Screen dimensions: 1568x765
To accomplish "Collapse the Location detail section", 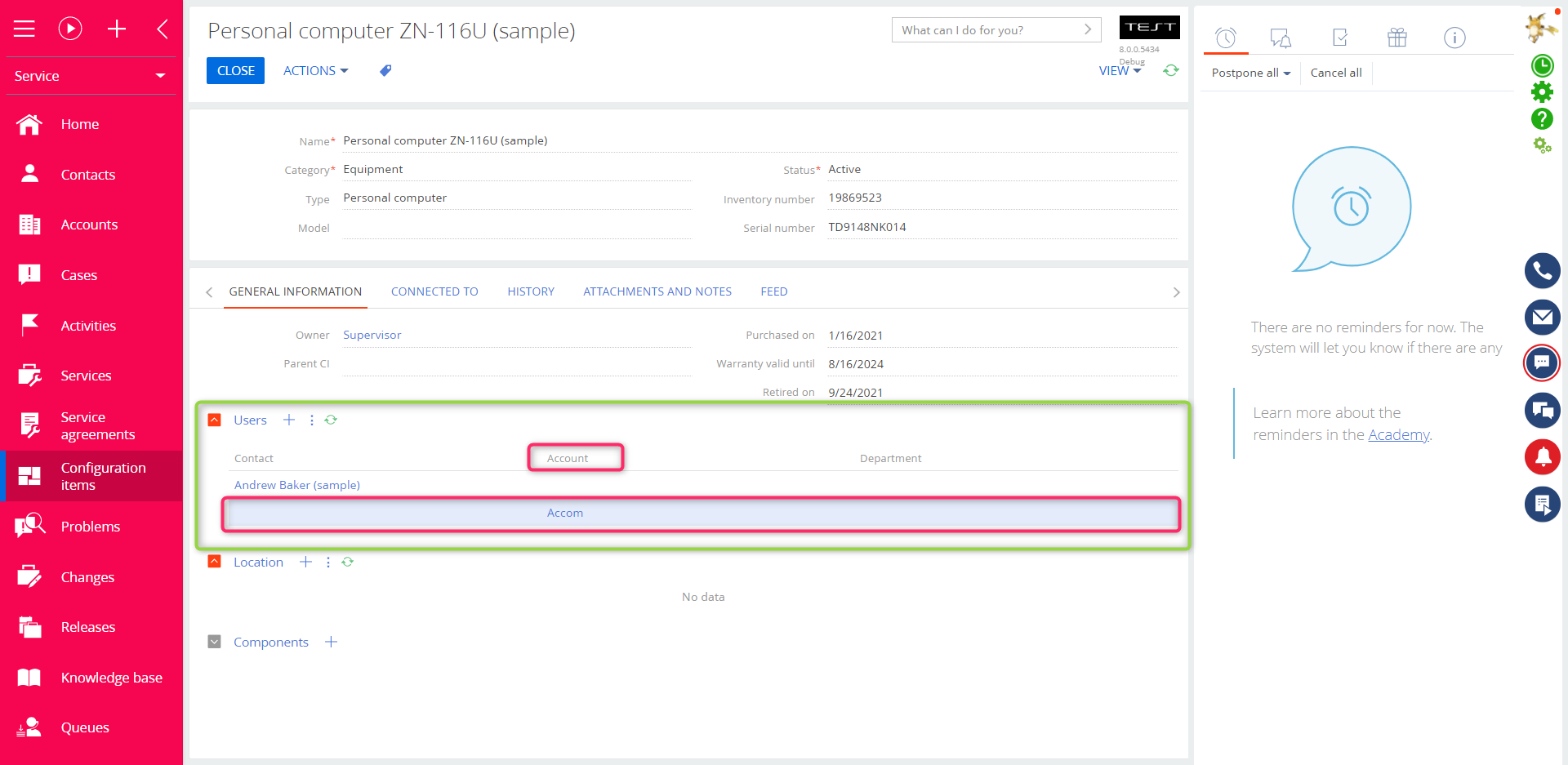I will click(215, 562).
